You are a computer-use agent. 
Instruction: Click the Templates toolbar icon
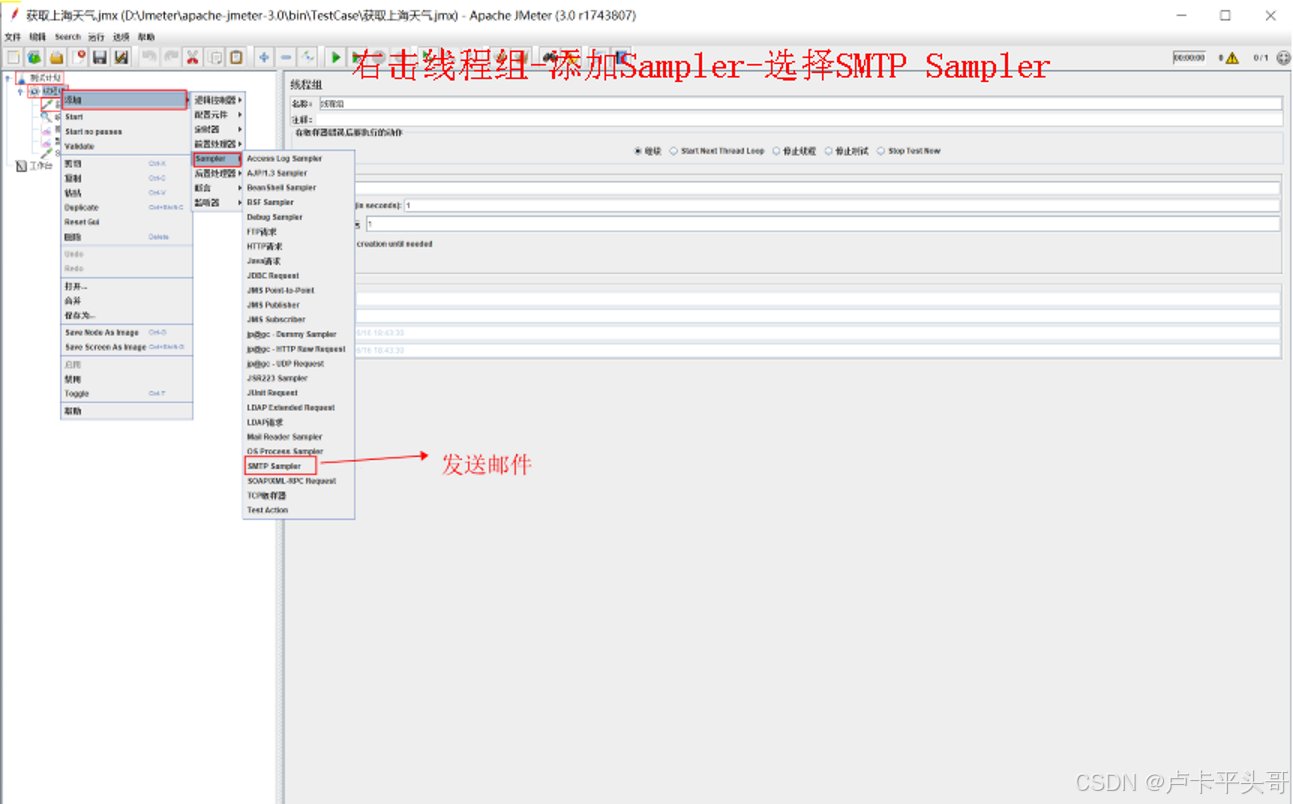point(35,58)
